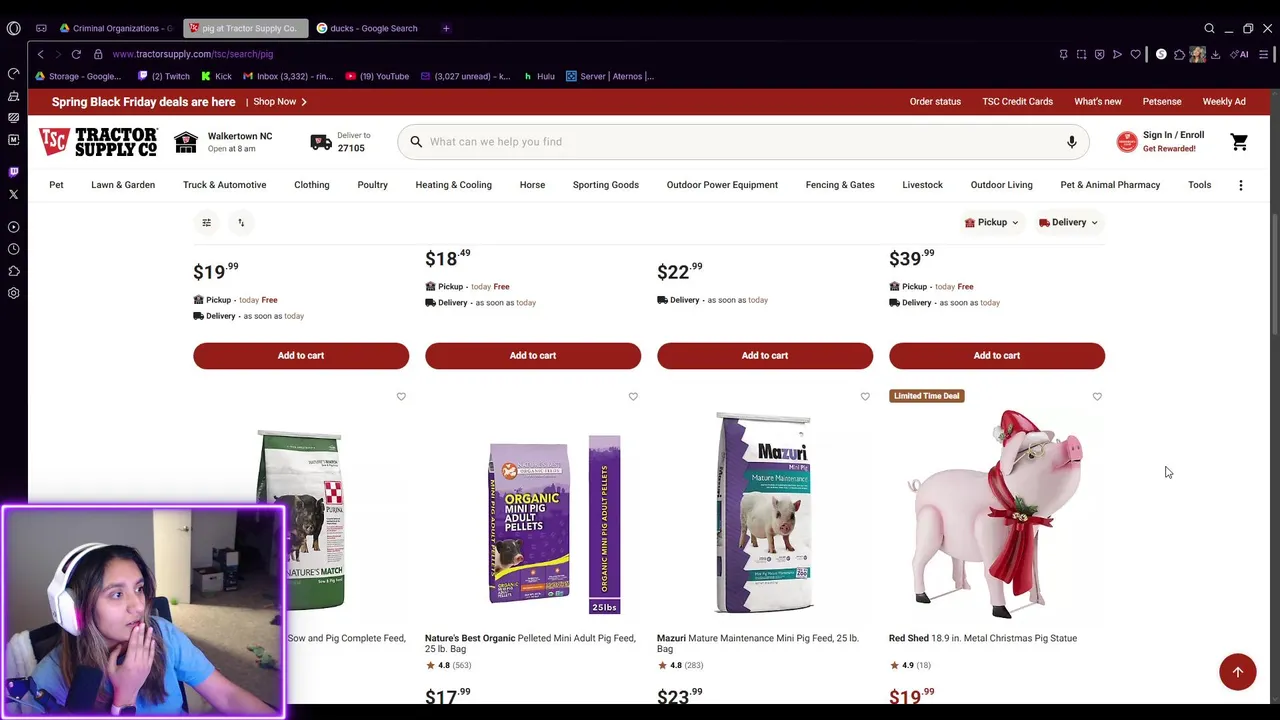Expand the Shop Now chevron link
This screenshot has width=1280, height=720.
(280, 102)
